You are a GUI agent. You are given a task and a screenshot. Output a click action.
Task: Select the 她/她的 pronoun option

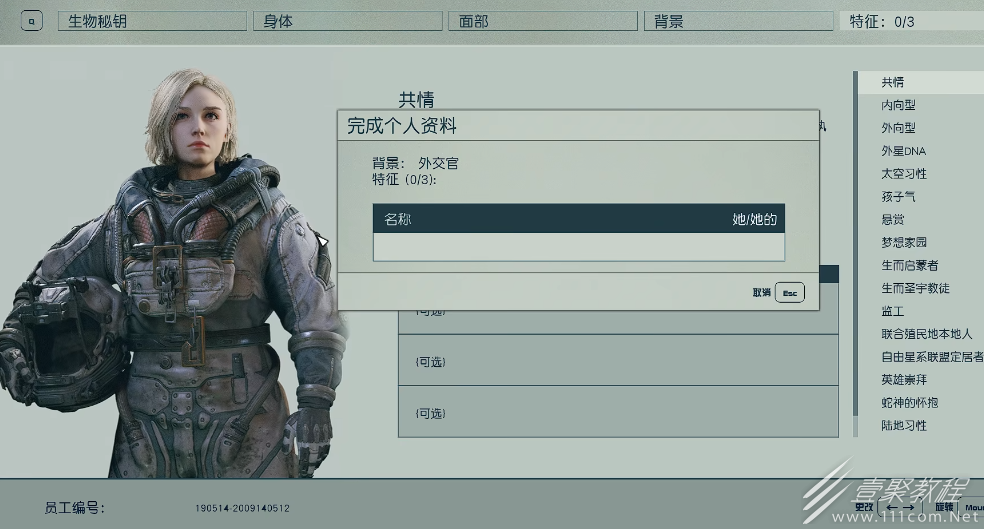click(754, 219)
